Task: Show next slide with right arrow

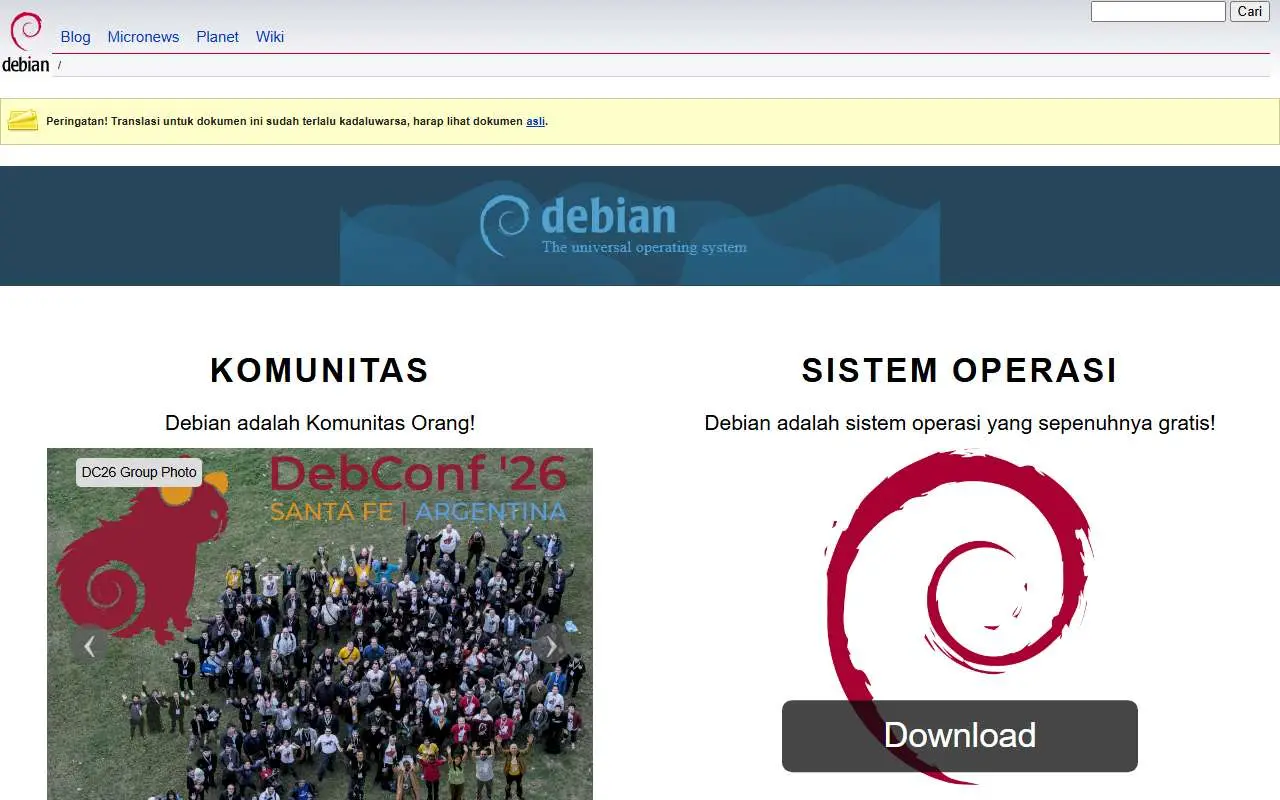Action: coord(550,646)
